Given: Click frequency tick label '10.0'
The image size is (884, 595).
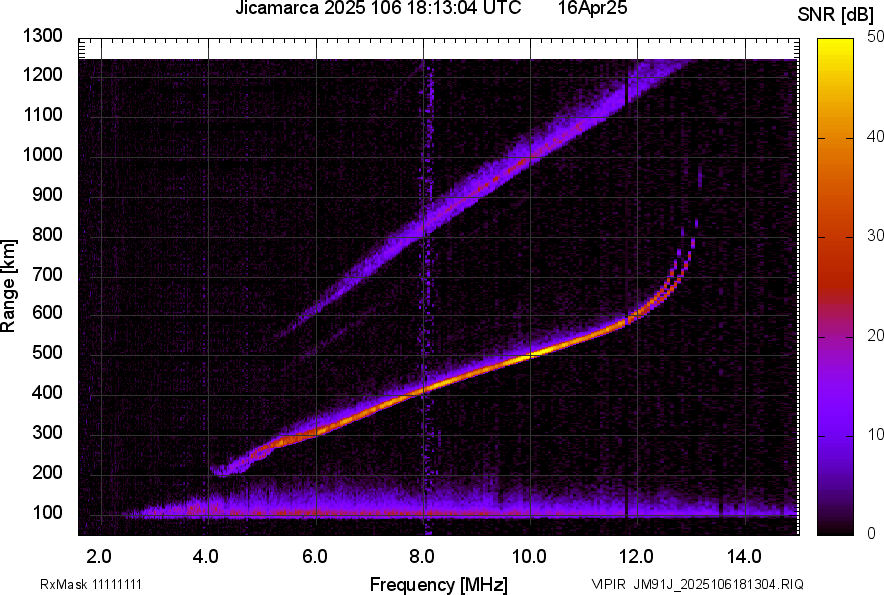Looking at the screenshot, I should click(529, 557).
